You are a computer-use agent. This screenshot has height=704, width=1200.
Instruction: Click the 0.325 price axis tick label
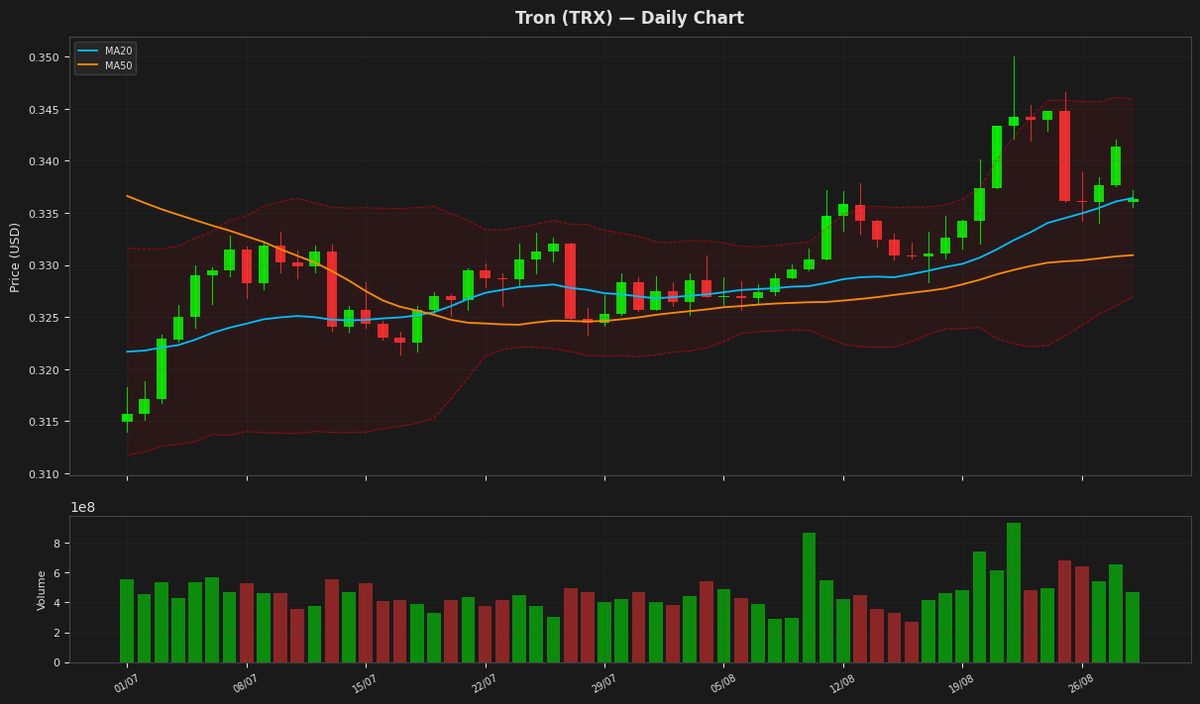coord(42,318)
